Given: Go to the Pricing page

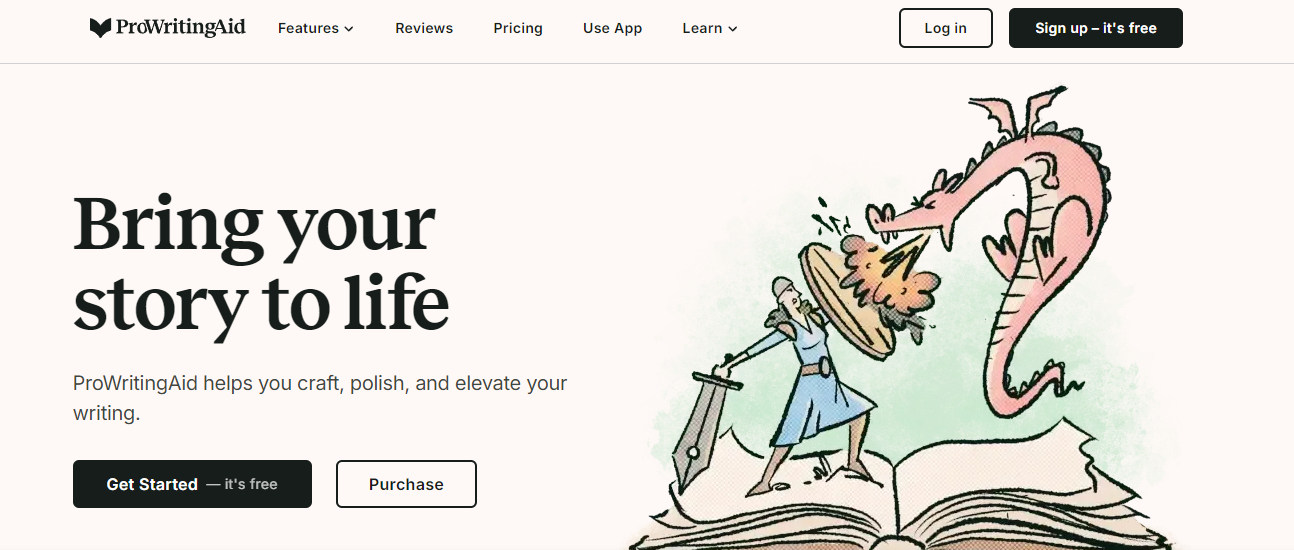Looking at the screenshot, I should [518, 28].
